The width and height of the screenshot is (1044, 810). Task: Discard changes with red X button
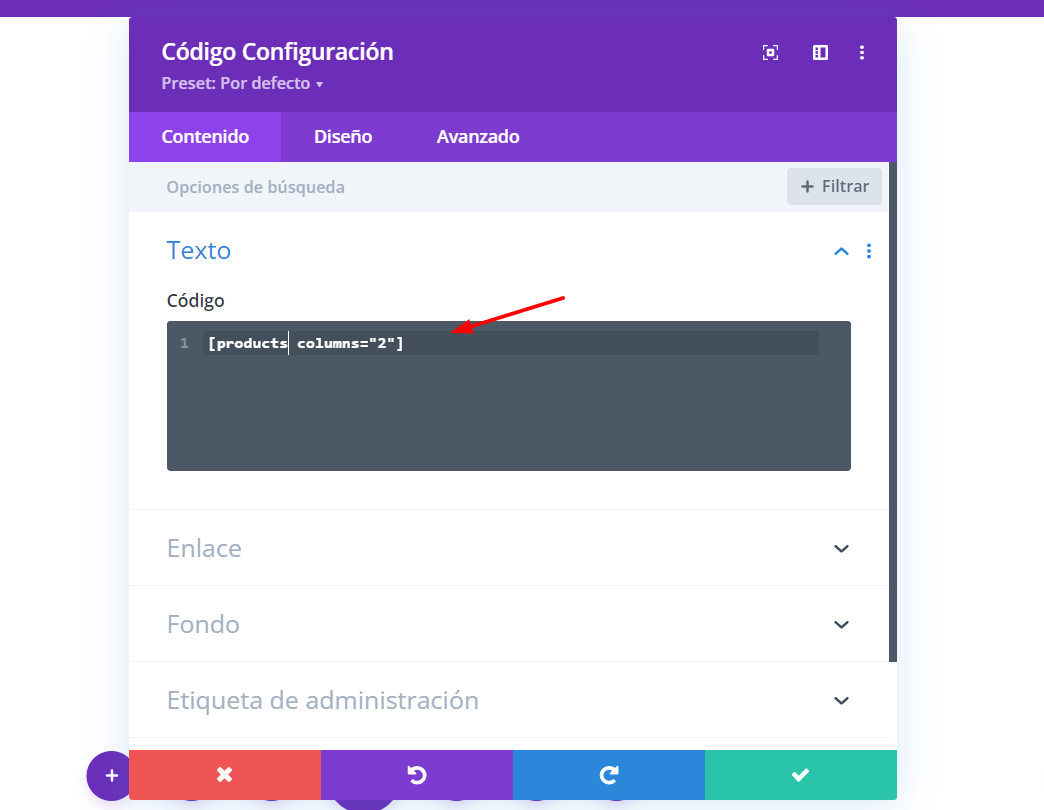[225, 775]
